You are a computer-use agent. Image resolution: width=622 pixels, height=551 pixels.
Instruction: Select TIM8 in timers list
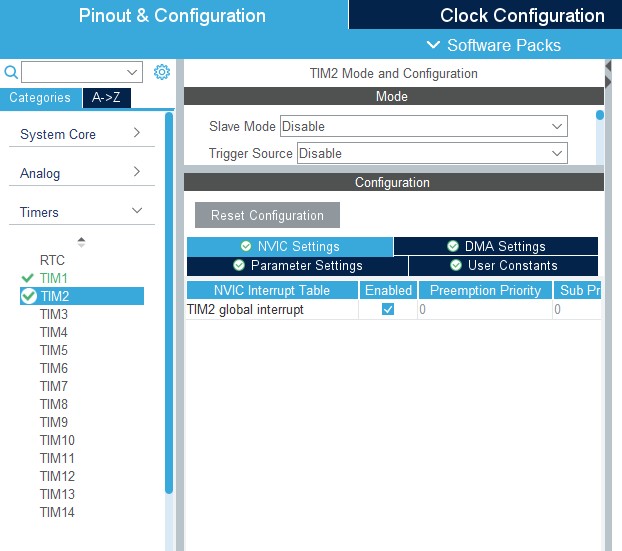54,404
